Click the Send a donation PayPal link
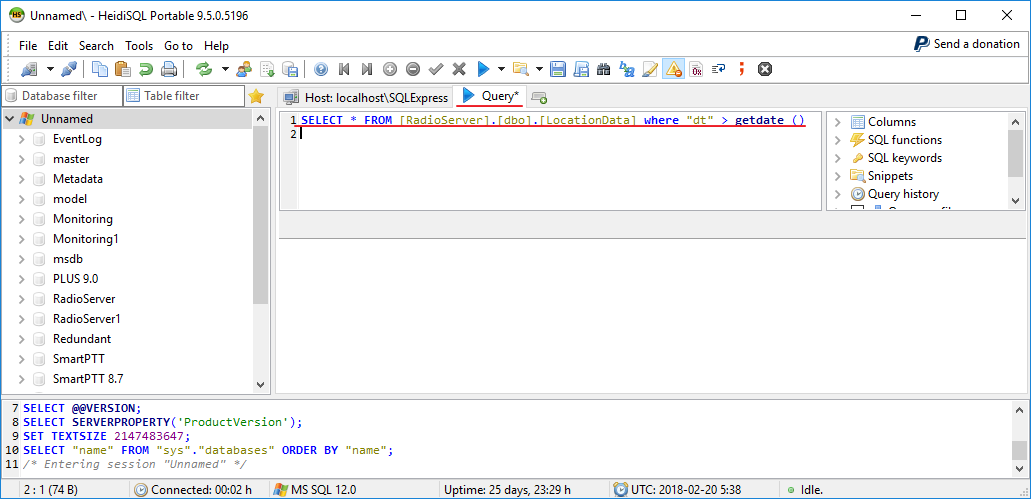This screenshot has width=1031, height=499. [967, 44]
